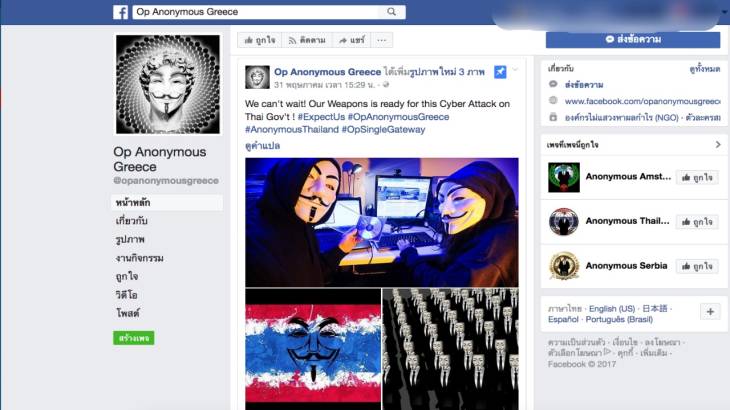Open the plus button for more languages
Screen dimensions: 730x410
click(x=710, y=312)
